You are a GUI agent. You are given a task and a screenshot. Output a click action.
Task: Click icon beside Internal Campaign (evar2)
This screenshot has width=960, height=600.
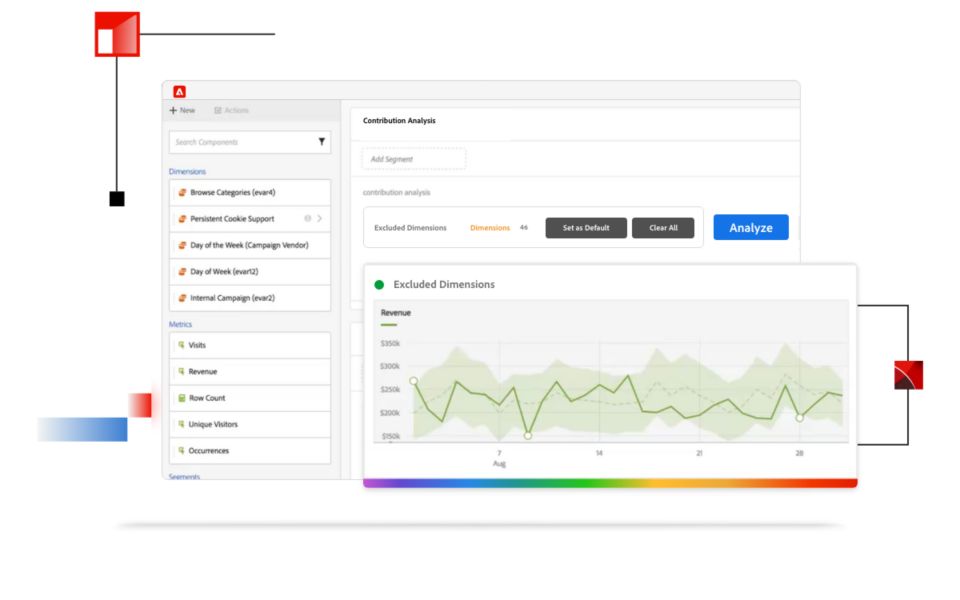click(182, 298)
